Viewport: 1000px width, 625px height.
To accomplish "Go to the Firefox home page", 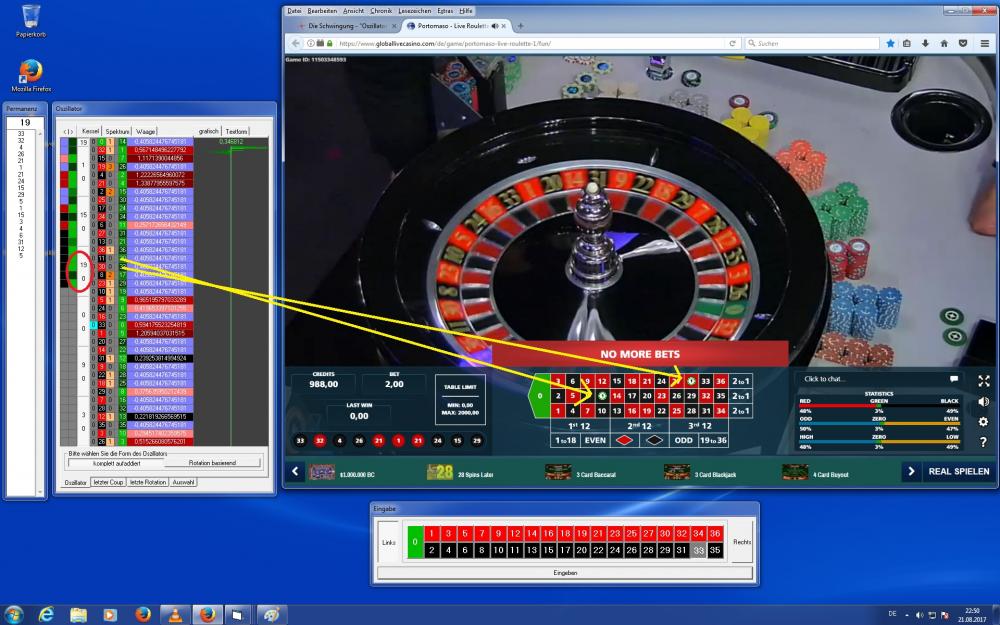I will tap(944, 43).
